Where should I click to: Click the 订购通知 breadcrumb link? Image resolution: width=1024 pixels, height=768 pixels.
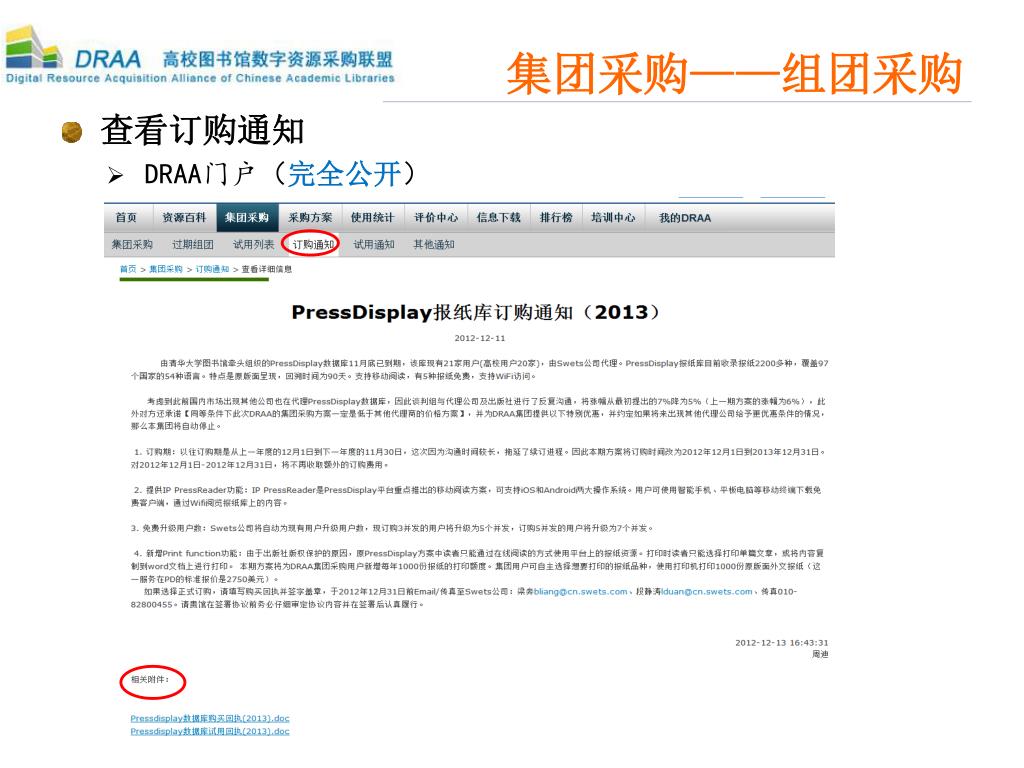[x=212, y=269]
